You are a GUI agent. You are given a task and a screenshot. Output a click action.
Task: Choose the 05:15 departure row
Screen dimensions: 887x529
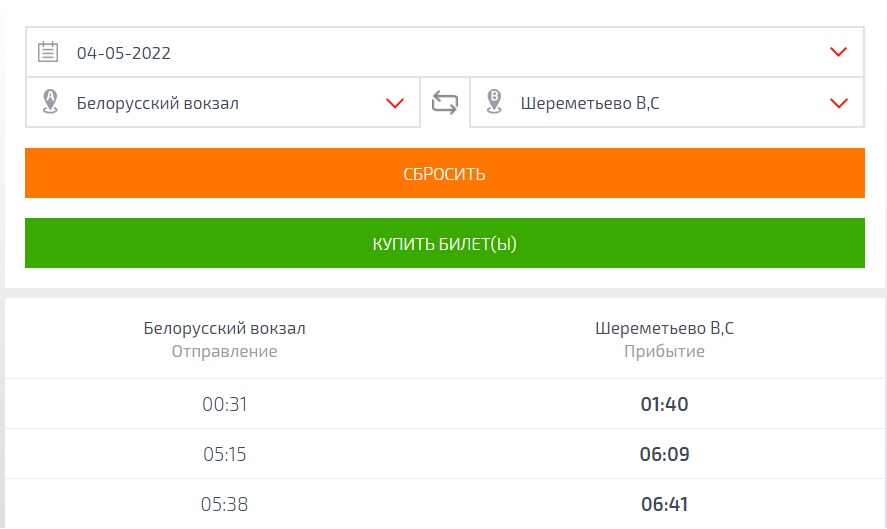click(225, 455)
